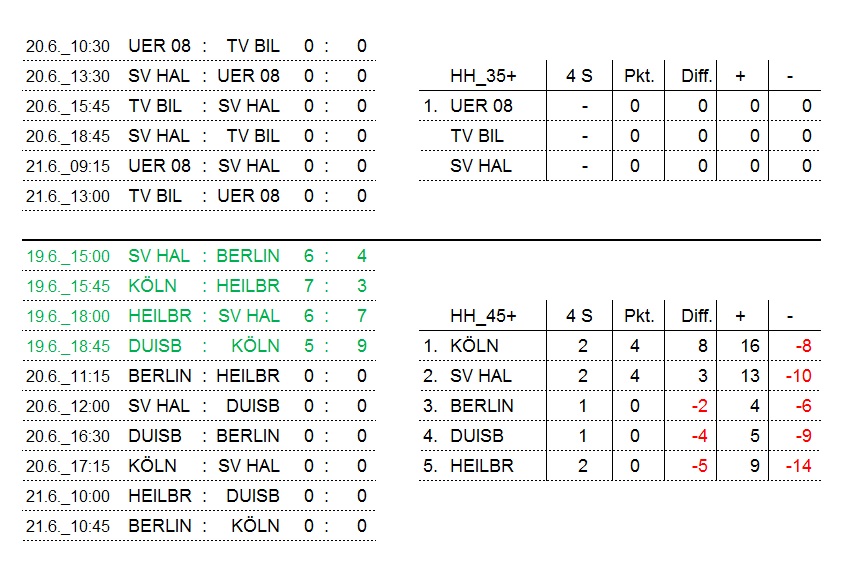Select the red -5 difference for HEILBR

tap(698, 466)
